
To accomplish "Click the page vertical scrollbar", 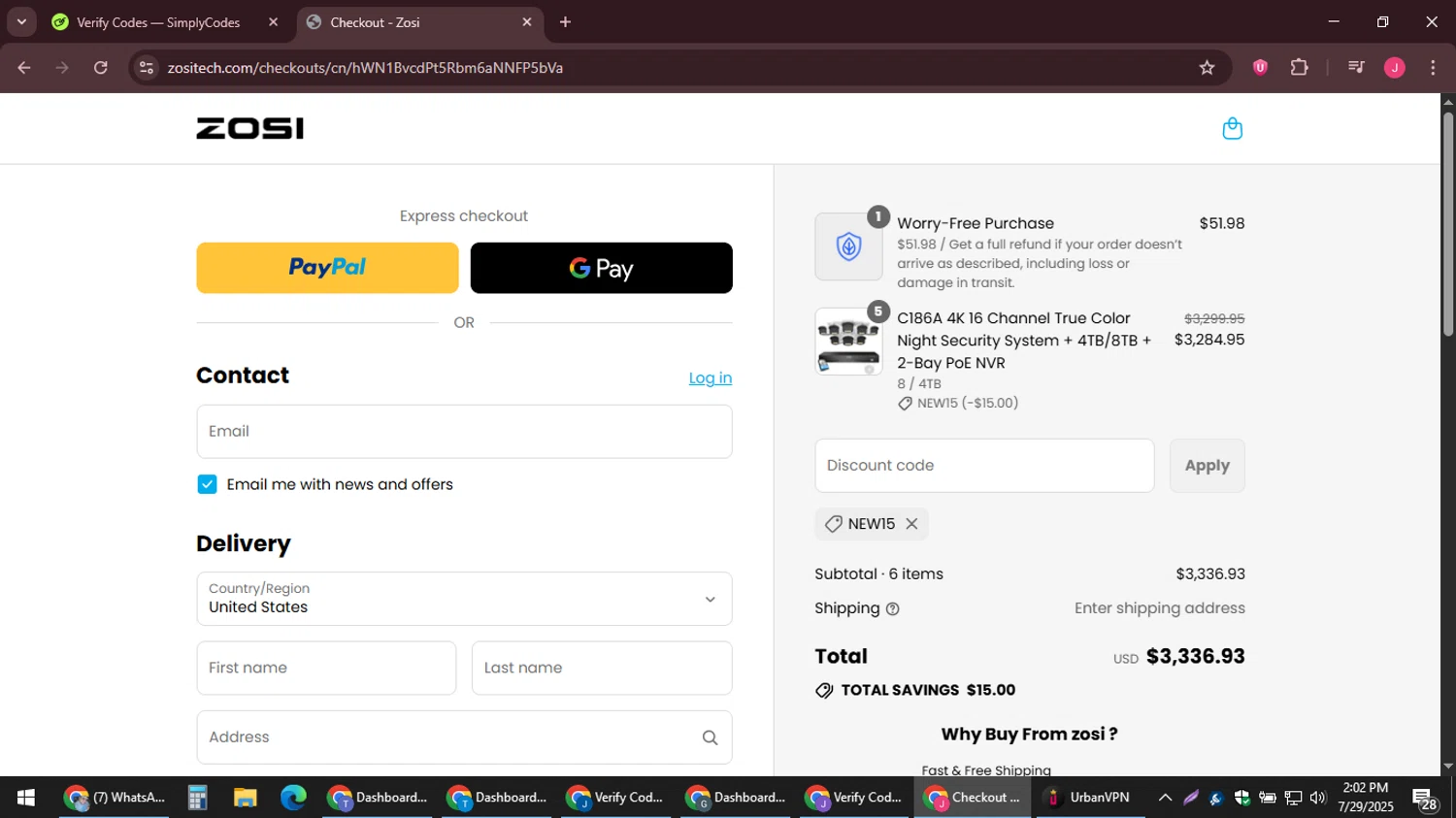I will 1447,223.
